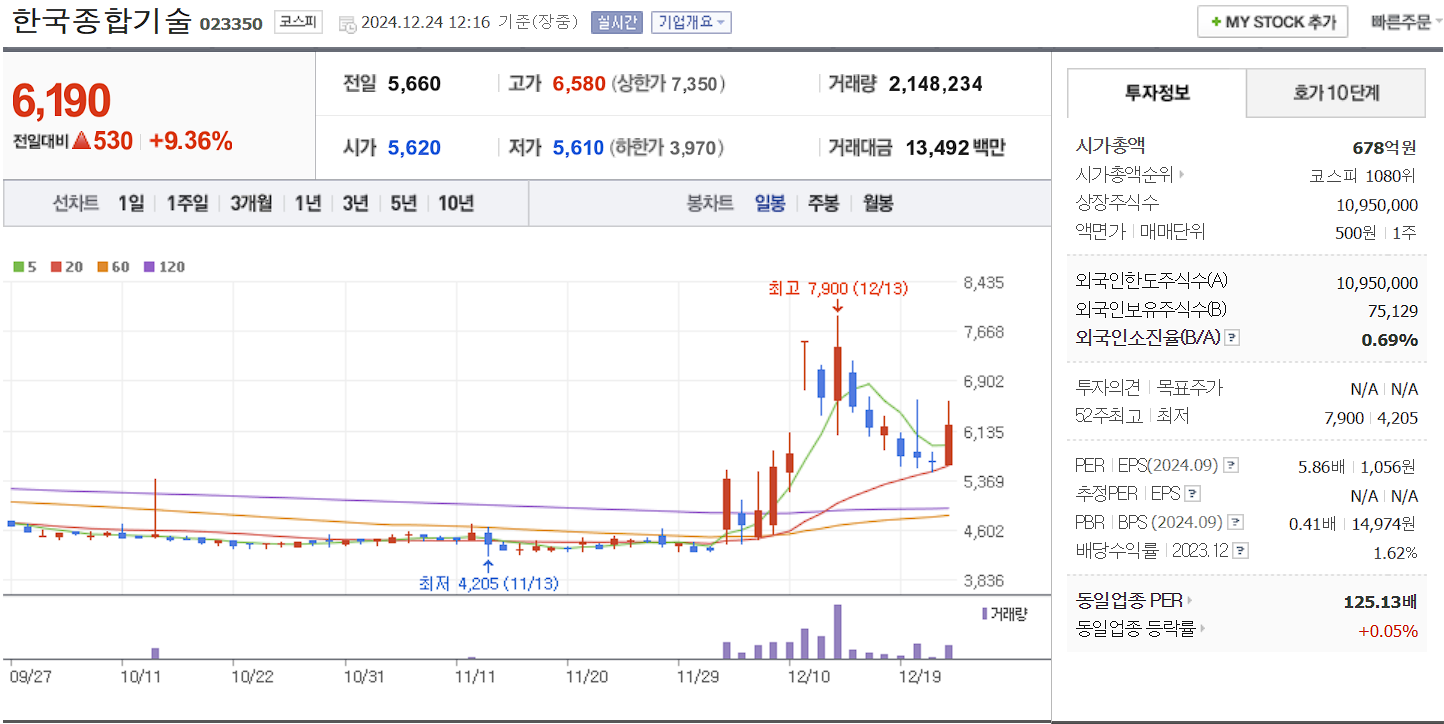This screenshot has width=1444, height=724.
Task: Open help icon beside 추정PER|EPS
Action: coord(1192,494)
